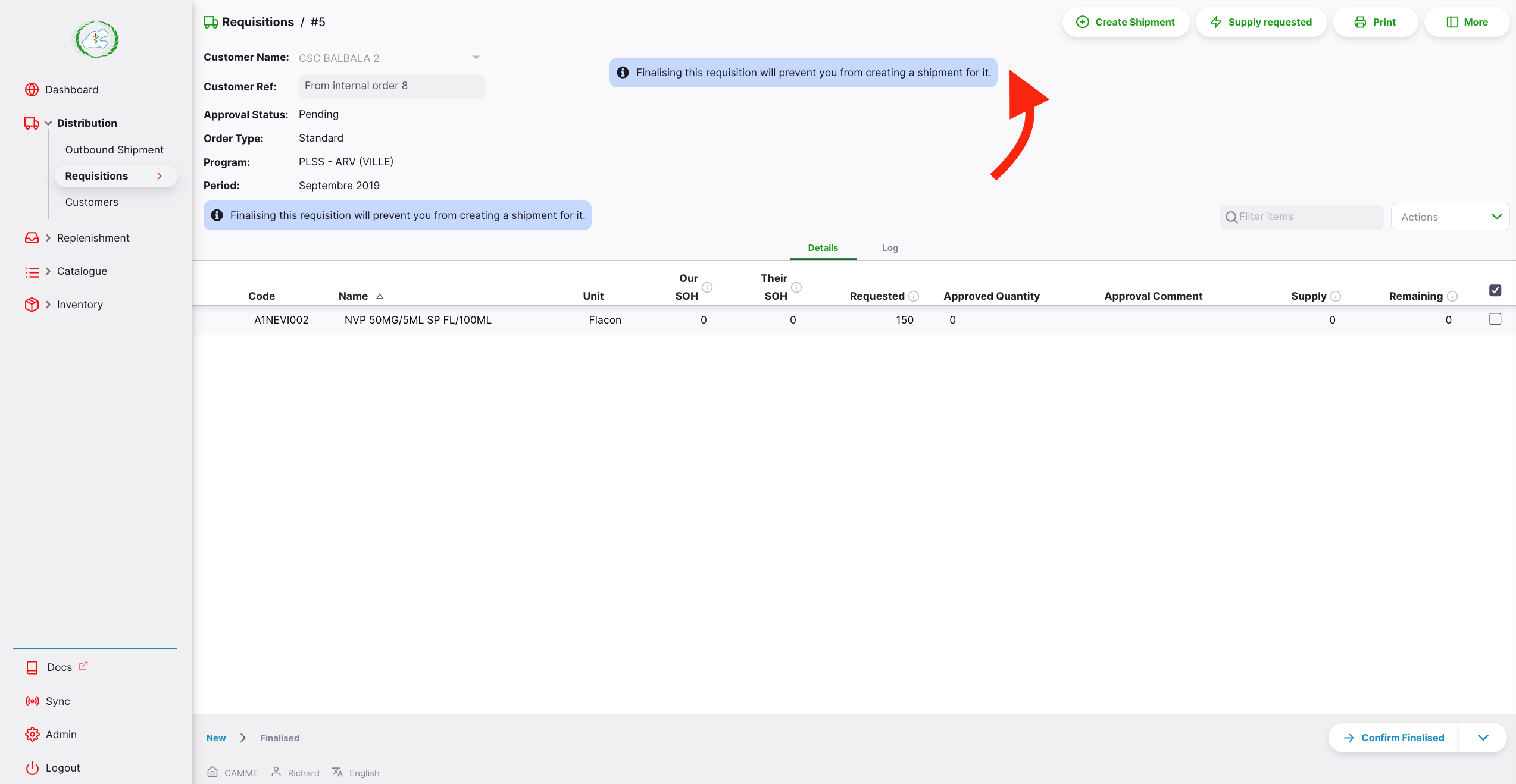Click the Create Shipment button
Viewport: 1516px width, 784px height.
pyautogui.click(x=1126, y=22)
